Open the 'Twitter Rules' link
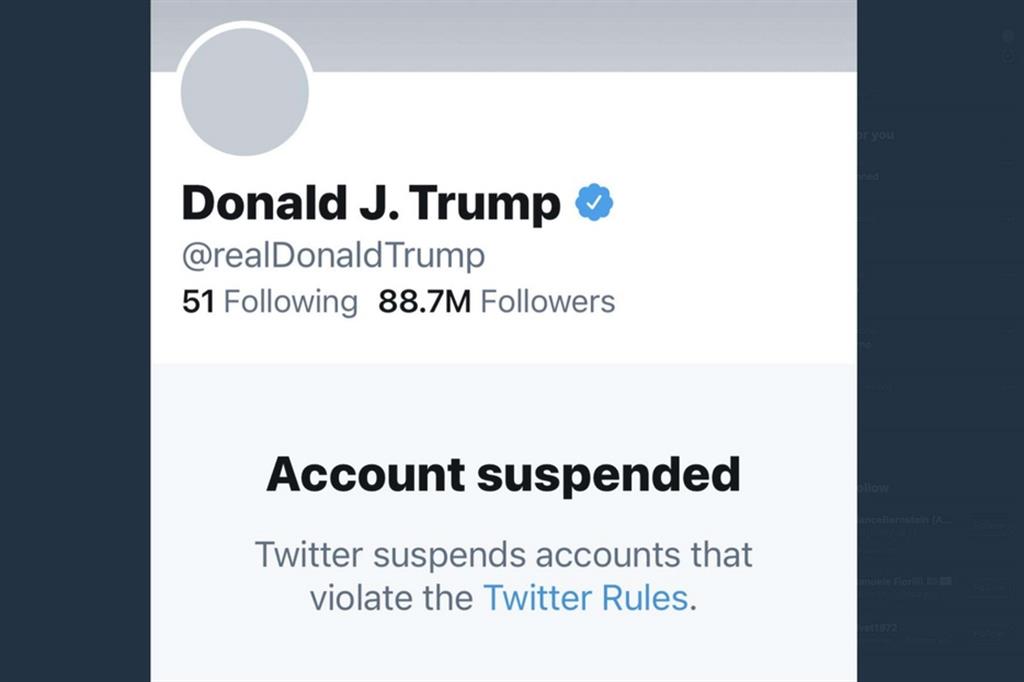The image size is (1024, 682). [586, 598]
